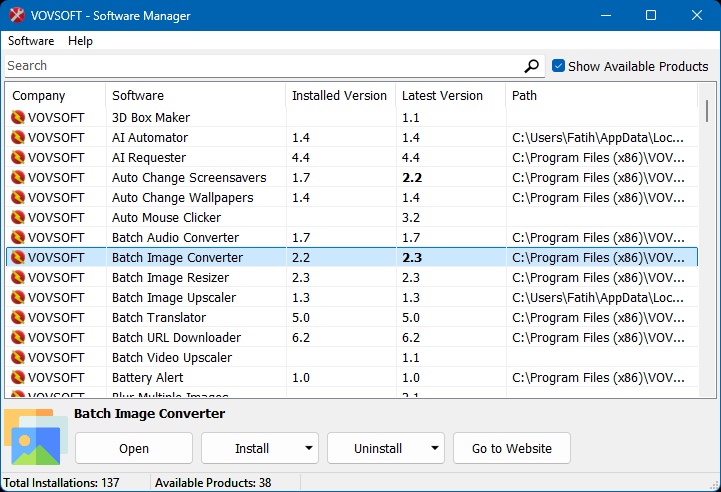Click the VOVSOFT icon in Battery Alert row
The width and height of the screenshot is (721, 492).
click(x=18, y=378)
